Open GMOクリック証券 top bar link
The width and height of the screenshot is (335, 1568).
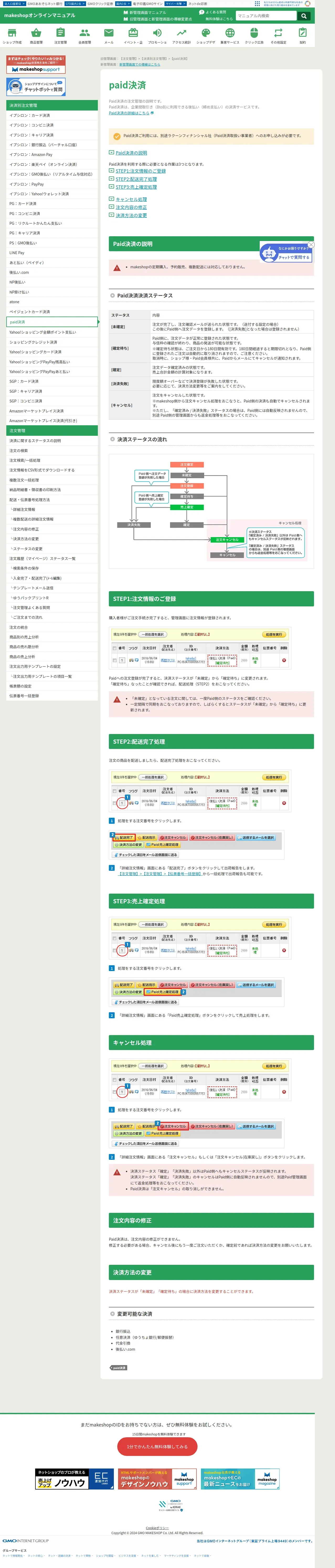pyautogui.click(x=100, y=4)
